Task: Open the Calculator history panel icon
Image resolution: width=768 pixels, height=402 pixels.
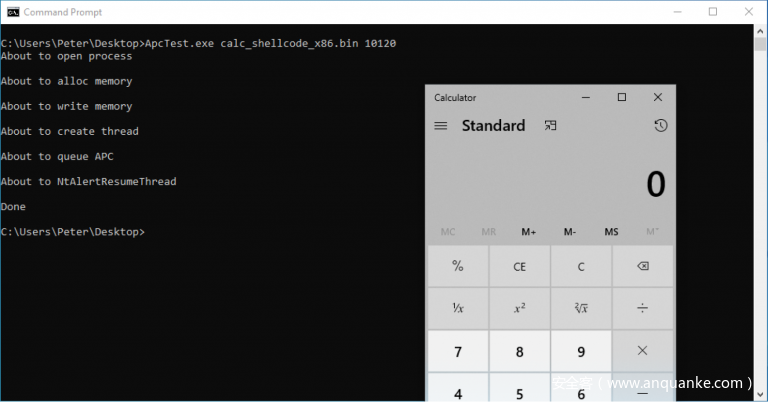Action: 661,126
